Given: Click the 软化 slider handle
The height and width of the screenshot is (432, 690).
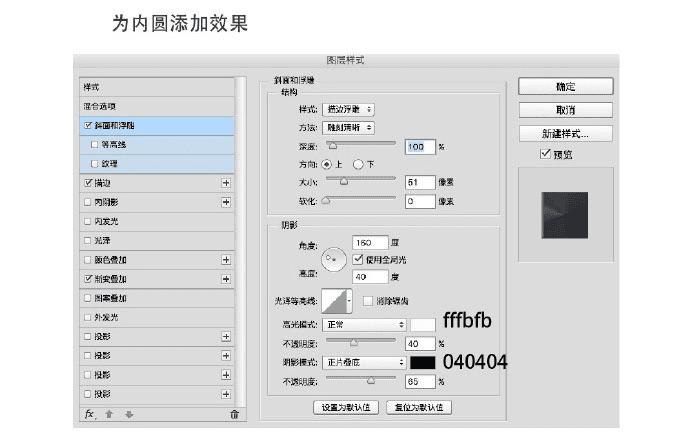Looking at the screenshot, I should (x=326, y=201).
